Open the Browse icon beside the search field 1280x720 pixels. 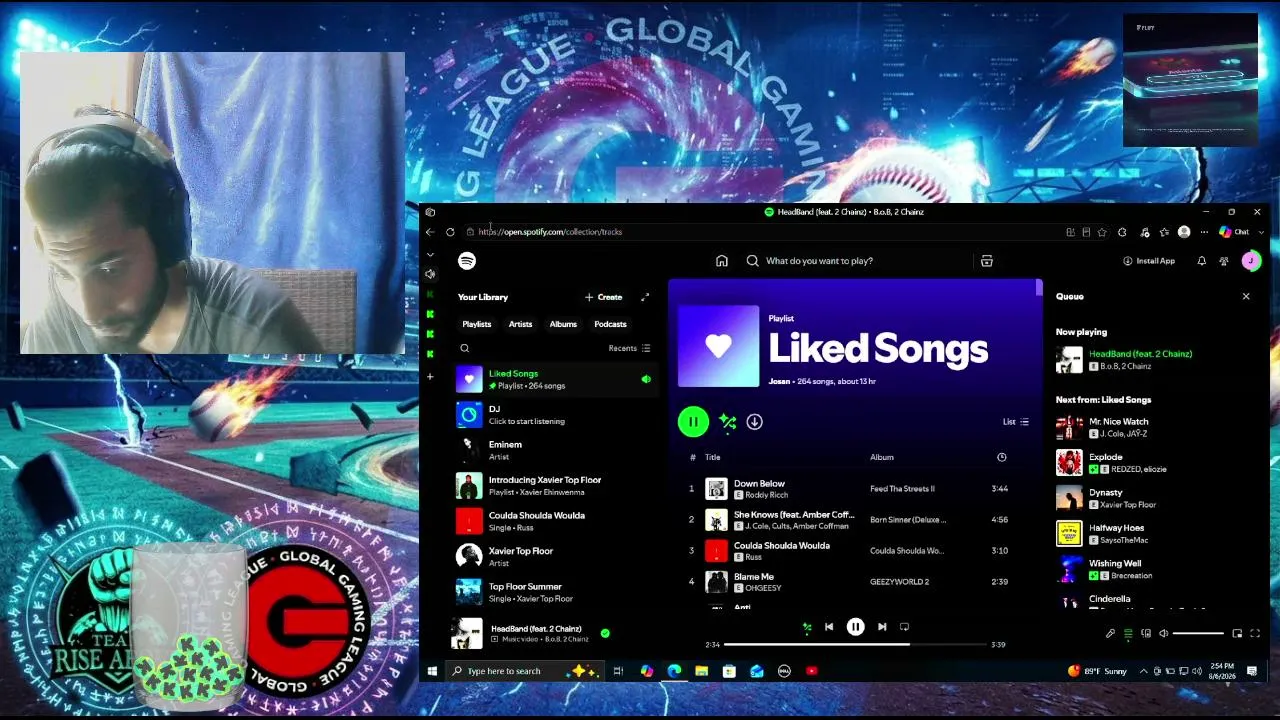[x=987, y=261]
